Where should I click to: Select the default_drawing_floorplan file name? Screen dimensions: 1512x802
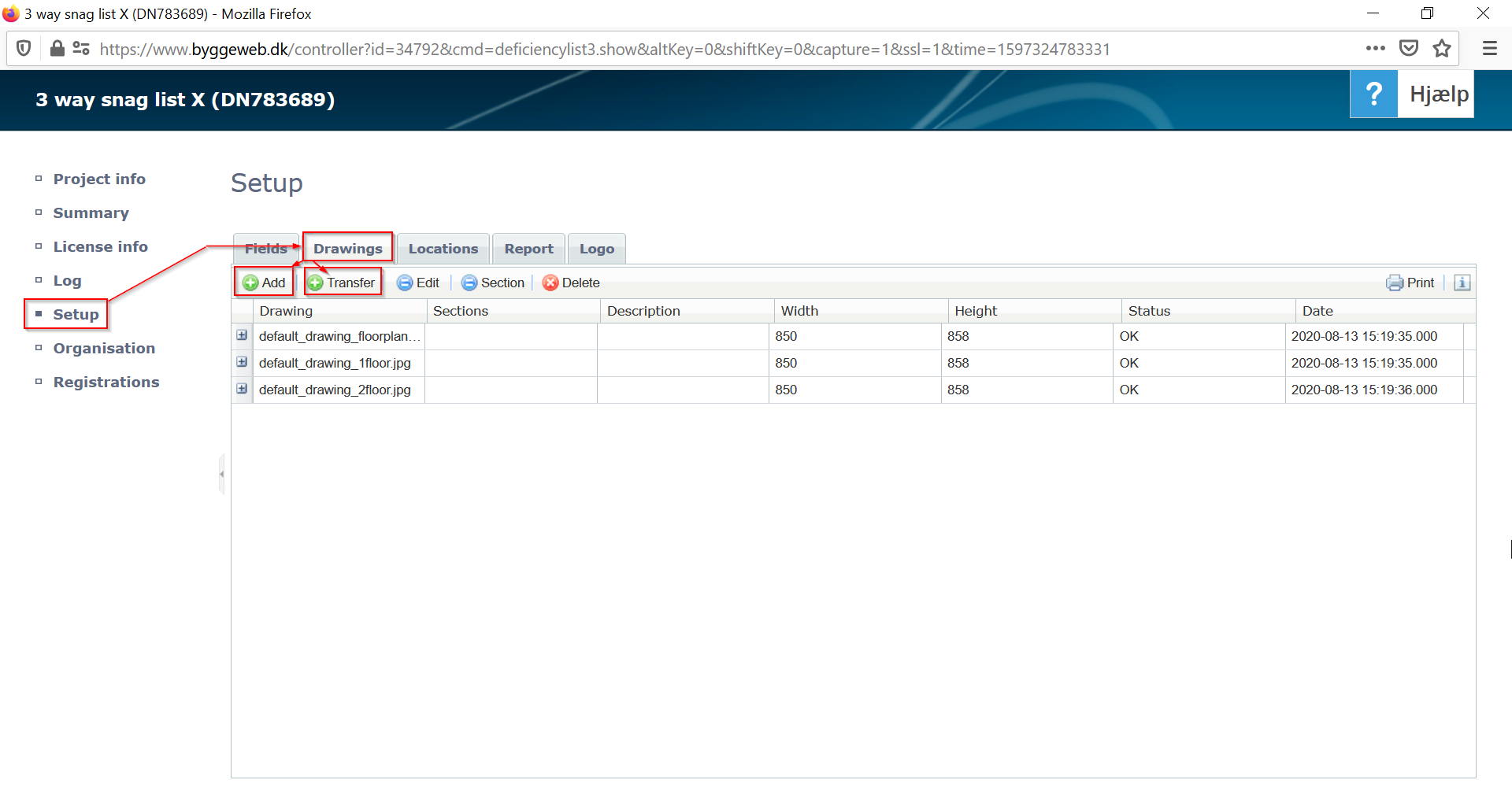coord(339,336)
